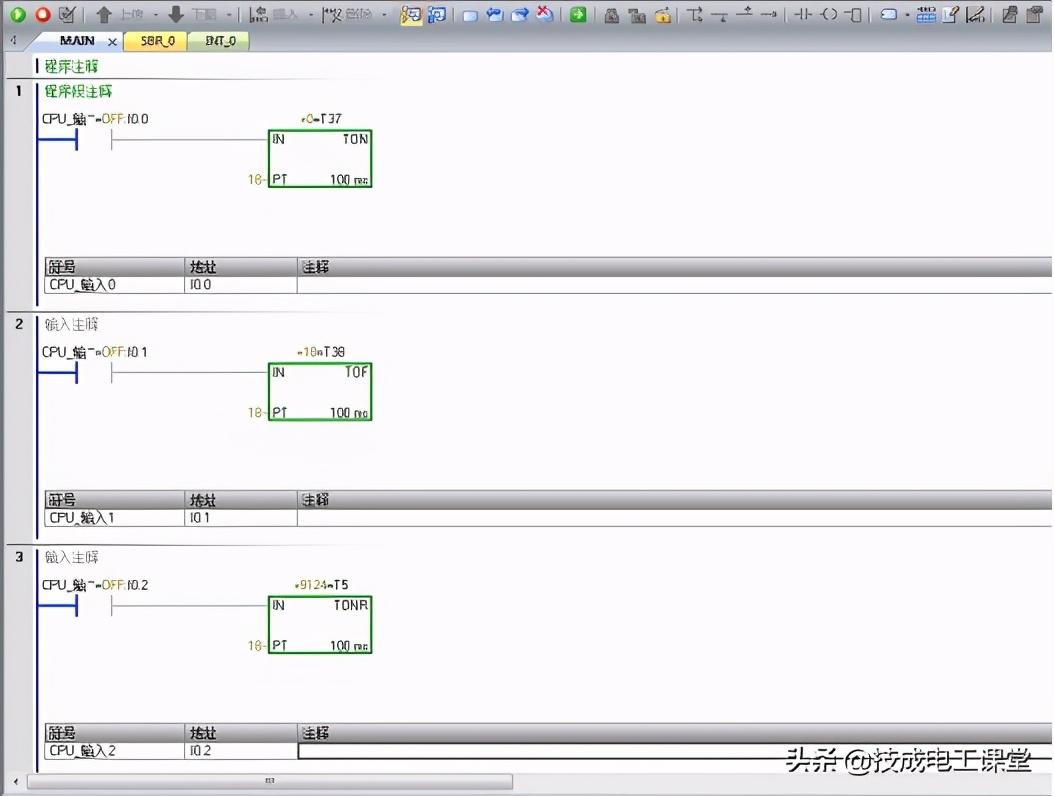This screenshot has width=1054, height=796.
Task: Click the red STOP PLC button
Action: [43, 14]
